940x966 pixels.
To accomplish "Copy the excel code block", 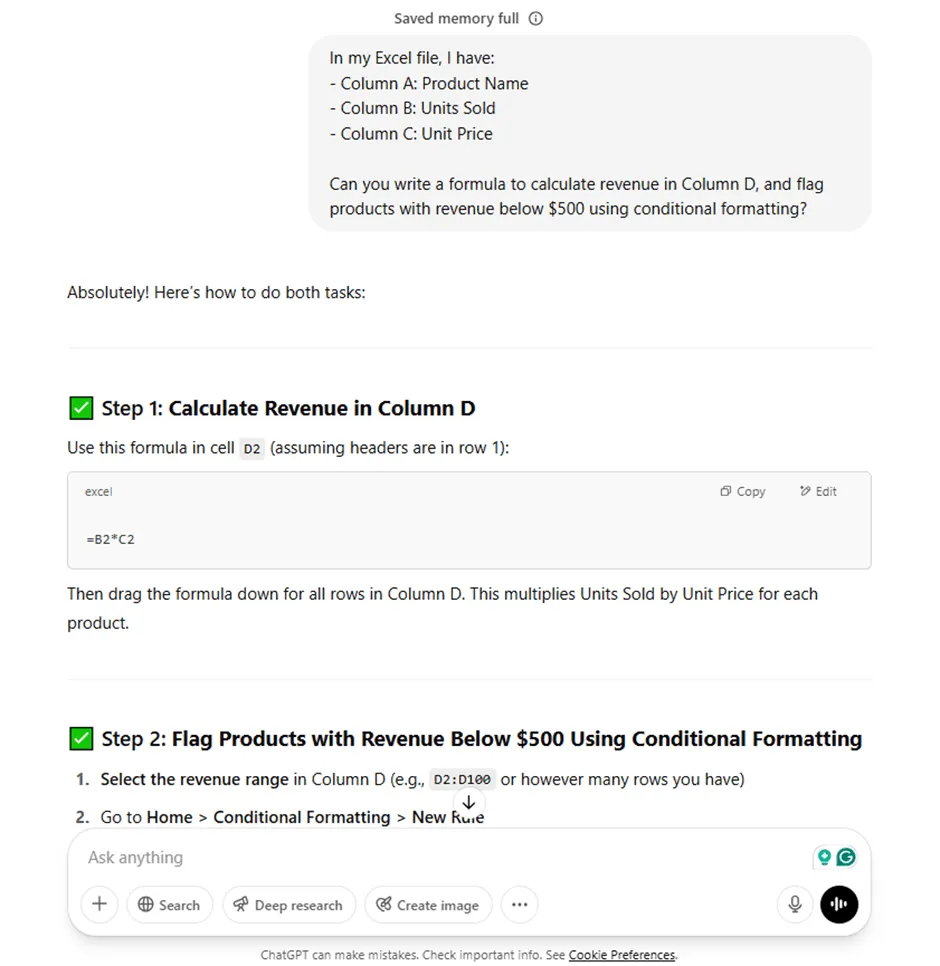I will coord(743,491).
